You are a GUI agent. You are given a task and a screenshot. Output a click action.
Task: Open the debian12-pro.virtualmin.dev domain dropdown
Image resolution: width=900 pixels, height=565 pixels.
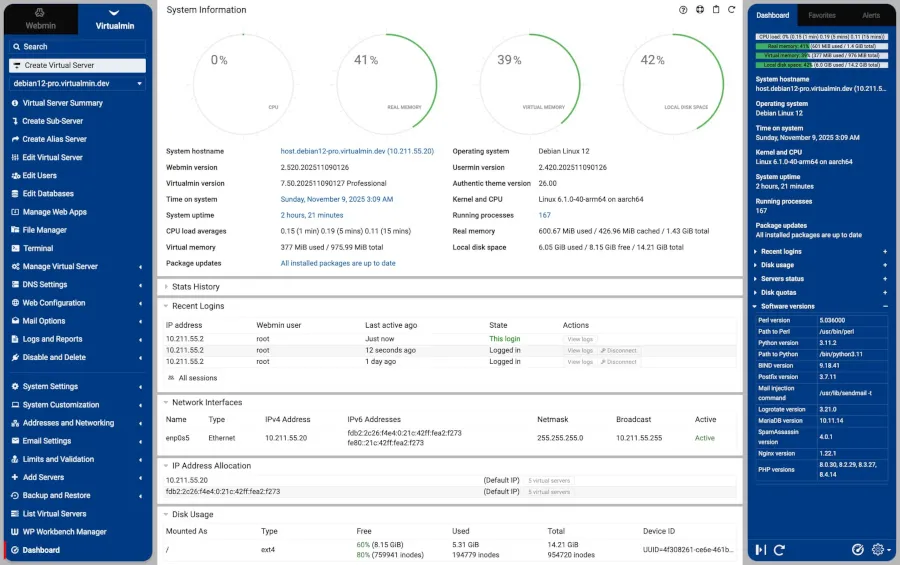click(78, 84)
